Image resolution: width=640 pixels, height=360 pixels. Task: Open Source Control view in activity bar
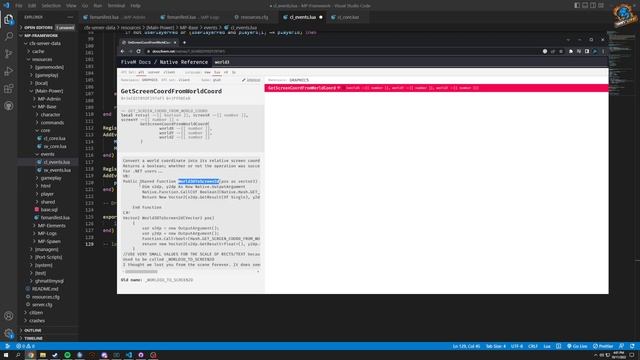click(9, 54)
